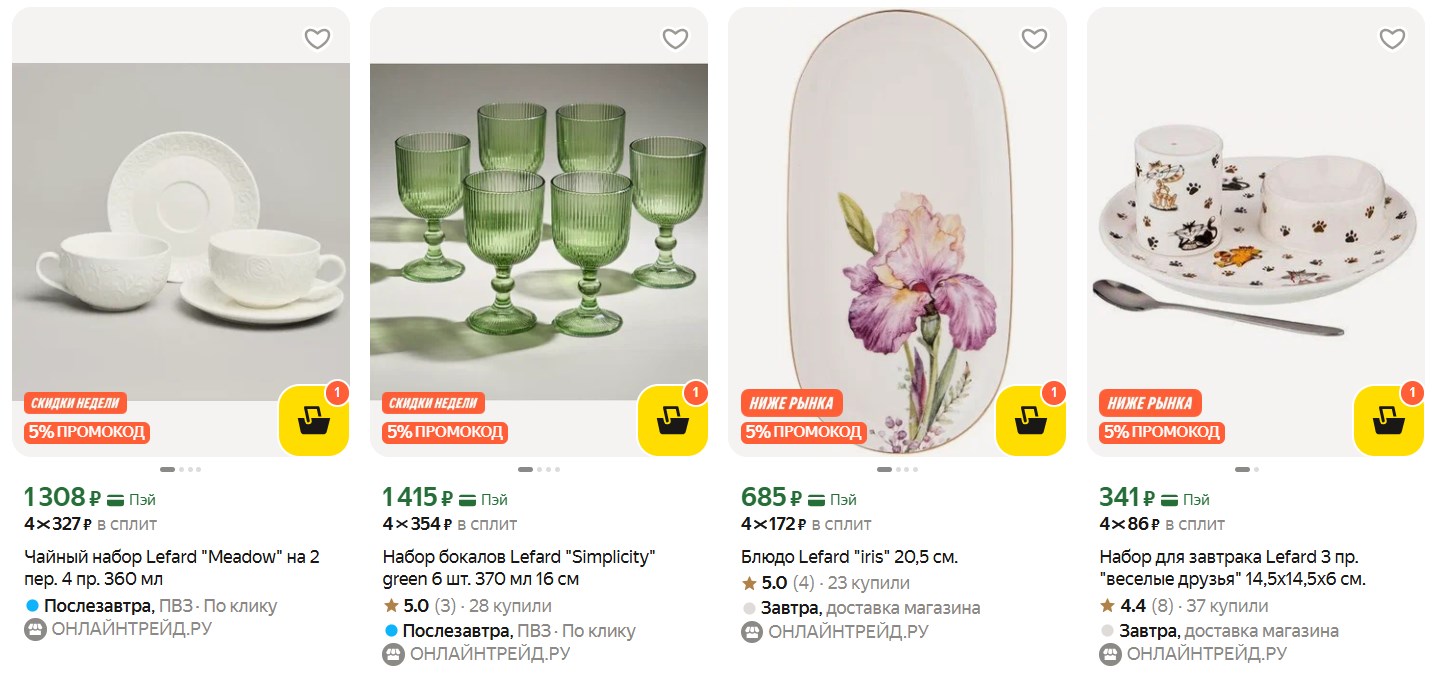The height and width of the screenshot is (676, 1440).
Task: Add Meadow tea set to favorites
Action: click(x=317, y=39)
